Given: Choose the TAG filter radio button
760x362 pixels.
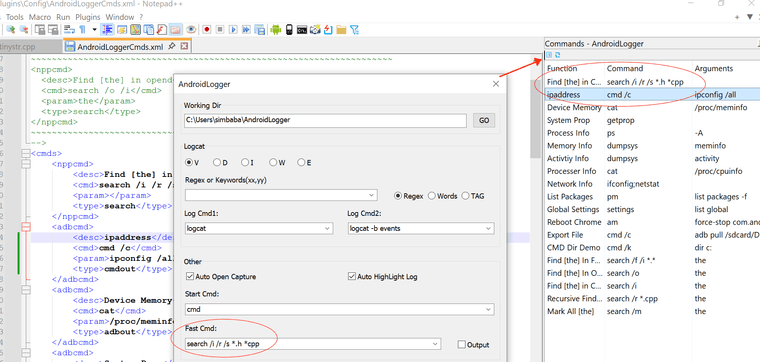Looking at the screenshot, I should [465, 196].
